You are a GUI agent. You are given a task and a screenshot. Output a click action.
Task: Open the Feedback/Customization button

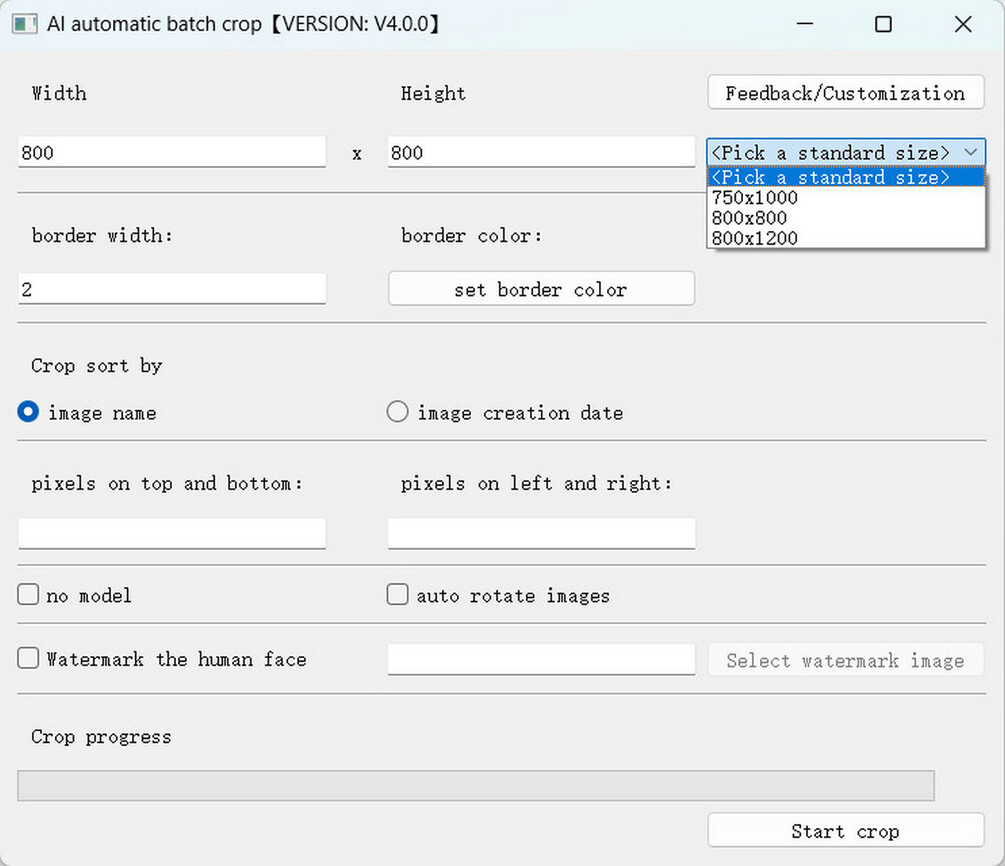(x=846, y=93)
